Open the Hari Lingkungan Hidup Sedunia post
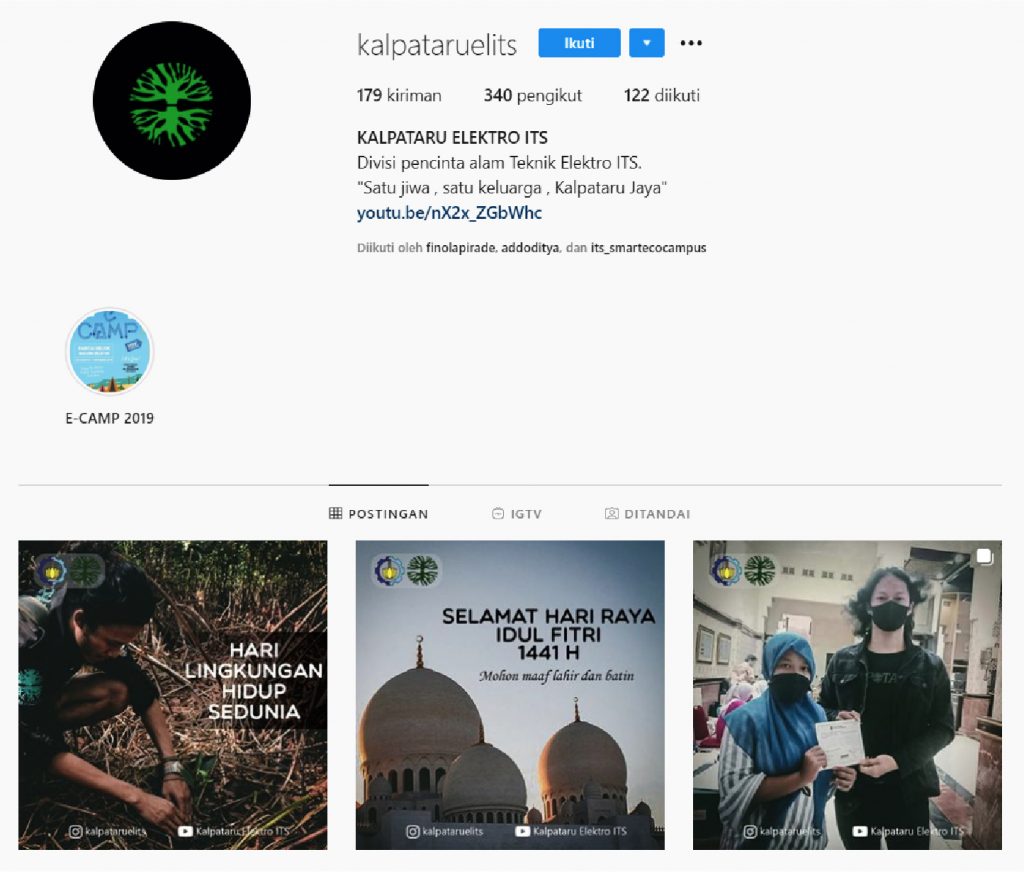Viewport: 1024px width, 879px height. coord(172,695)
